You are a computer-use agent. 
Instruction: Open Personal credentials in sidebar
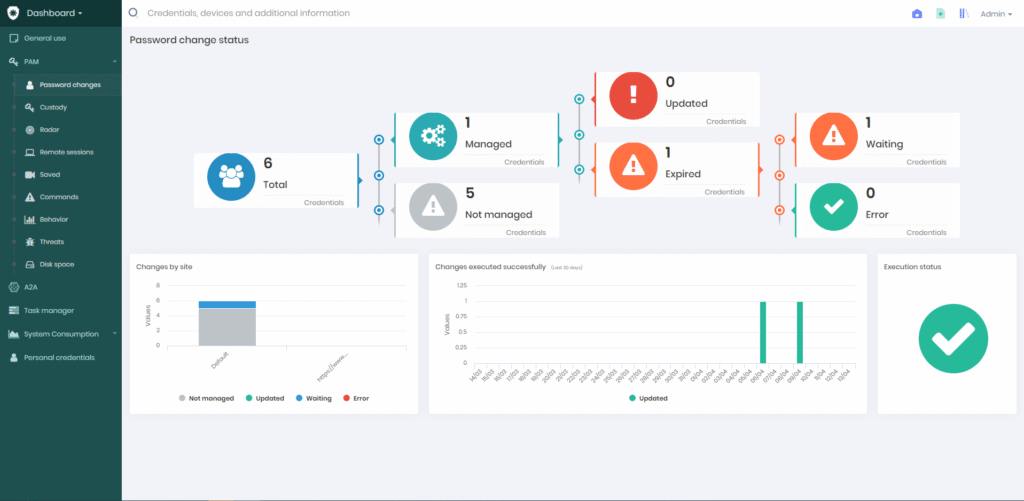coord(59,357)
